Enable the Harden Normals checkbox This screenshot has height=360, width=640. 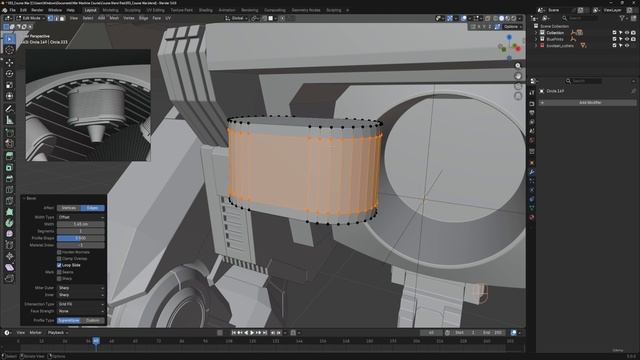[59, 252]
